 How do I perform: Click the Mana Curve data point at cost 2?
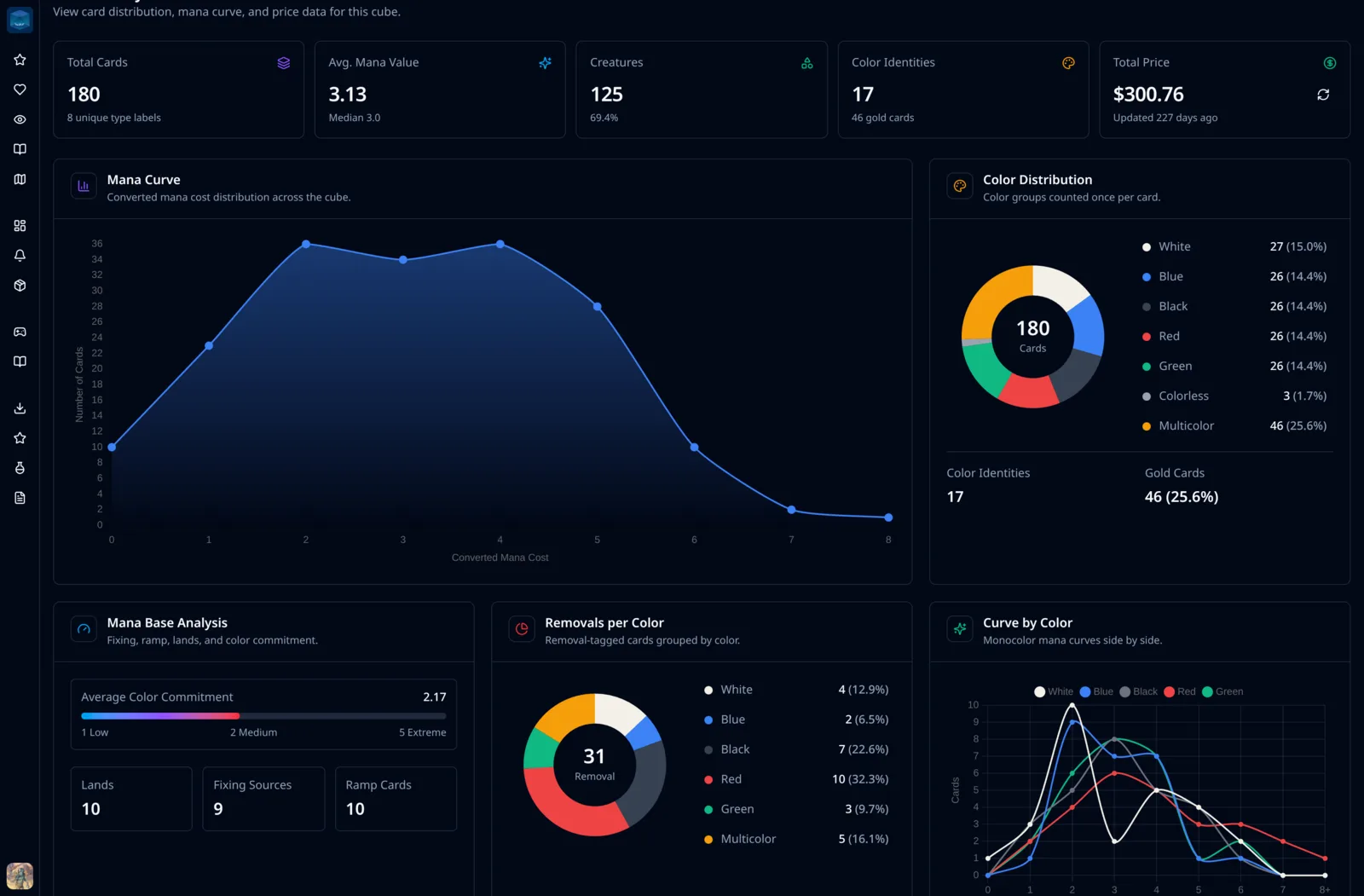click(306, 245)
